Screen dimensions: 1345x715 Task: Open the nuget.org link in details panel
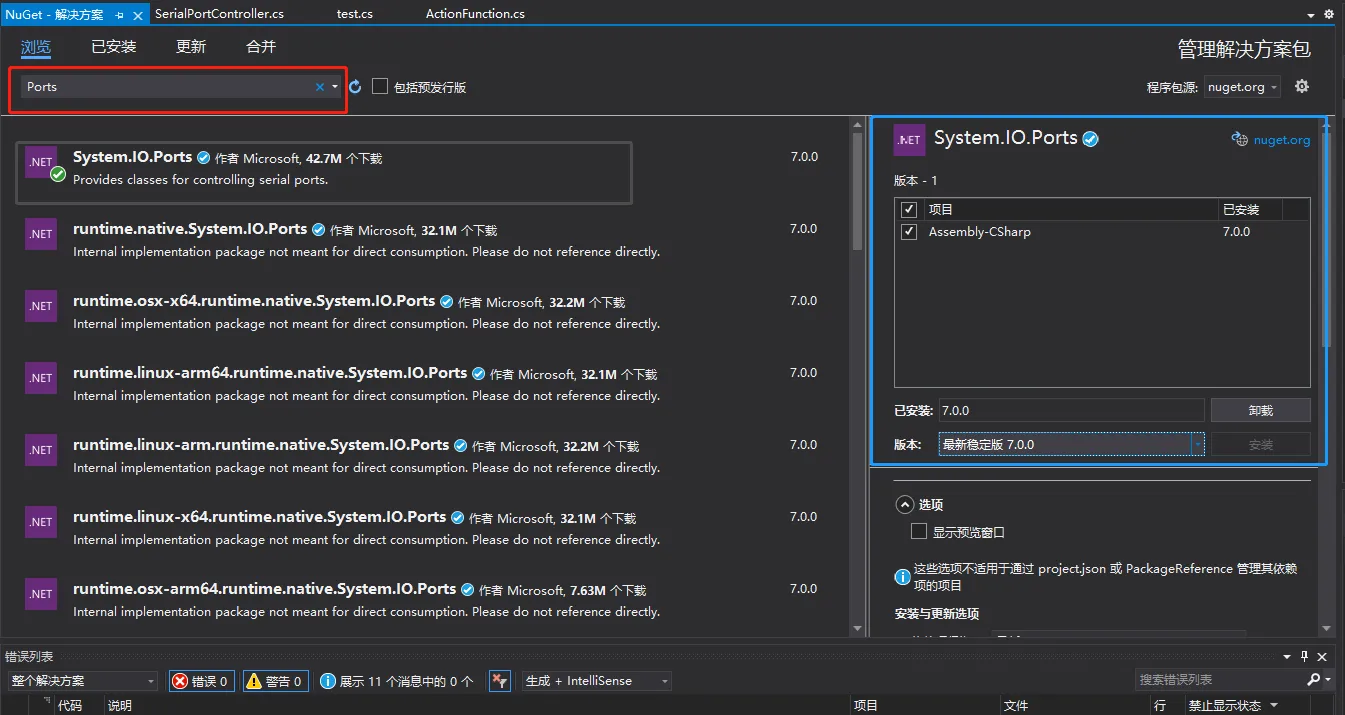pyautogui.click(x=1281, y=140)
